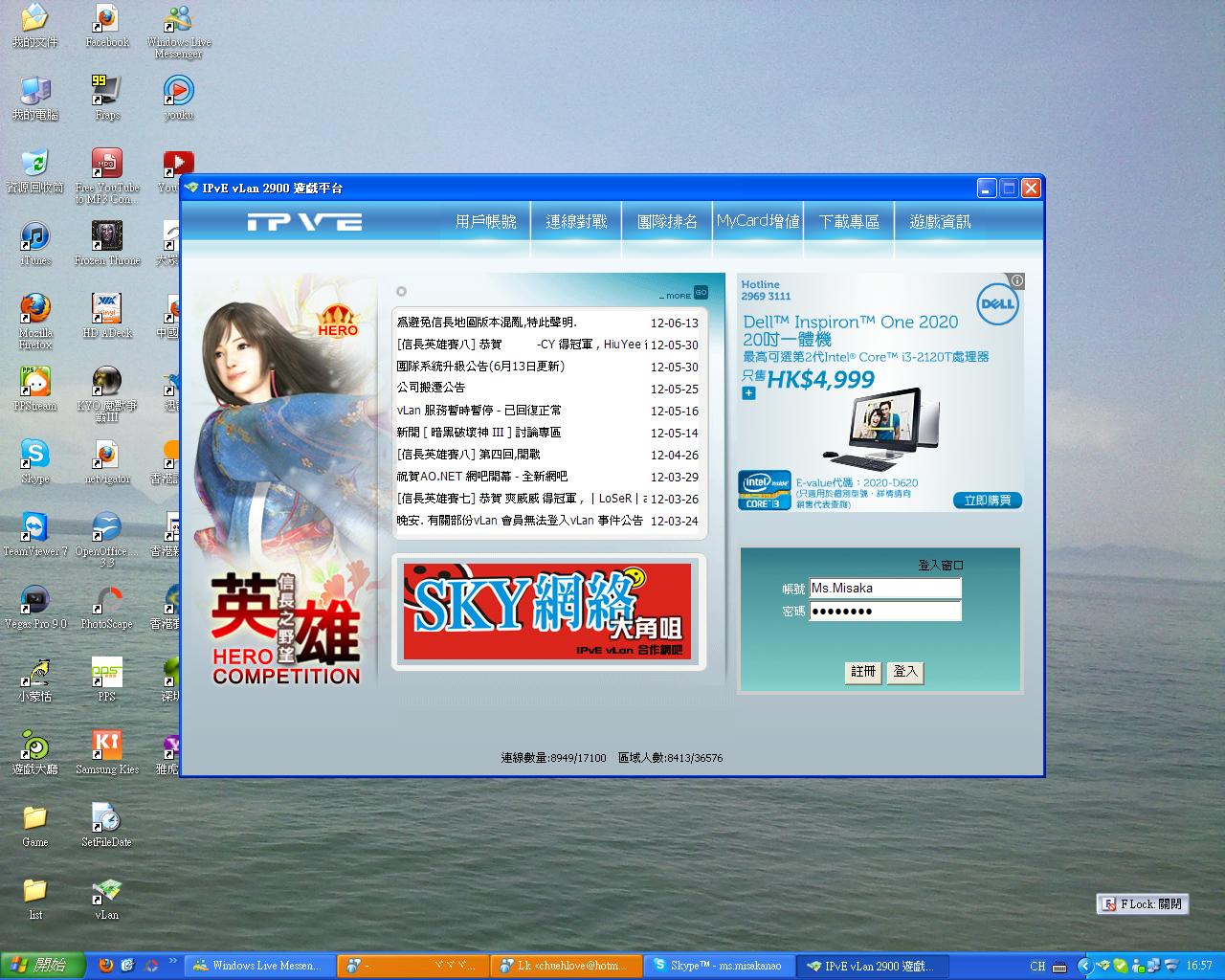Open the 小蒙恬 desktop shortcut

[34, 681]
